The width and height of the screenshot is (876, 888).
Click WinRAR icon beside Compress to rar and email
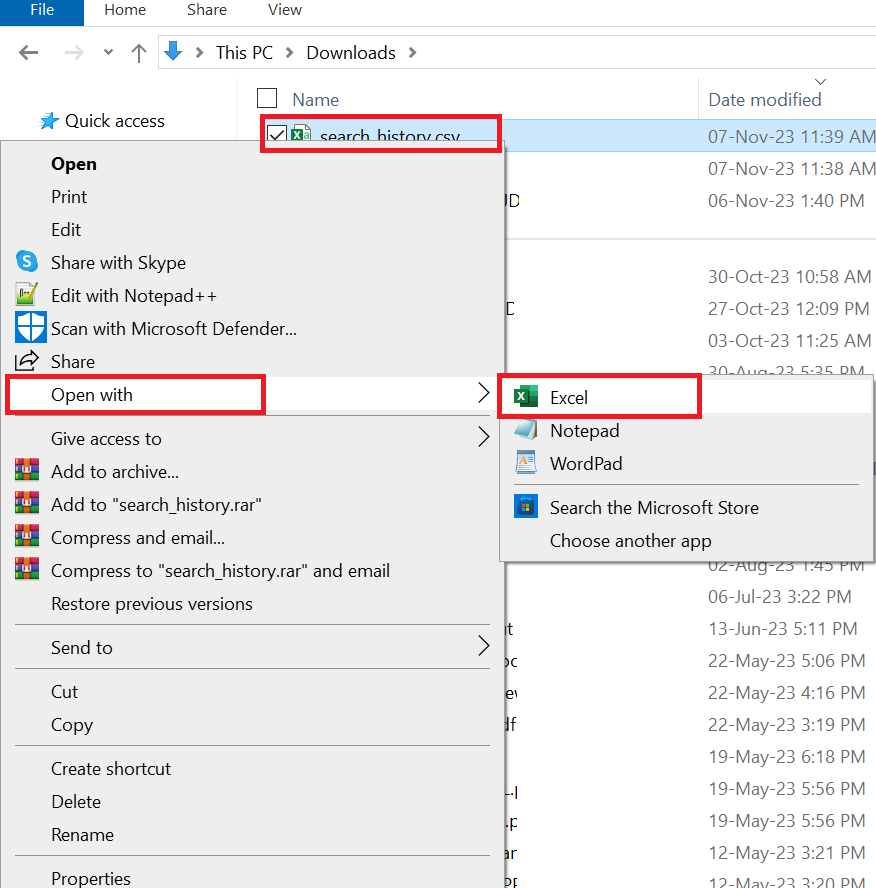point(27,569)
